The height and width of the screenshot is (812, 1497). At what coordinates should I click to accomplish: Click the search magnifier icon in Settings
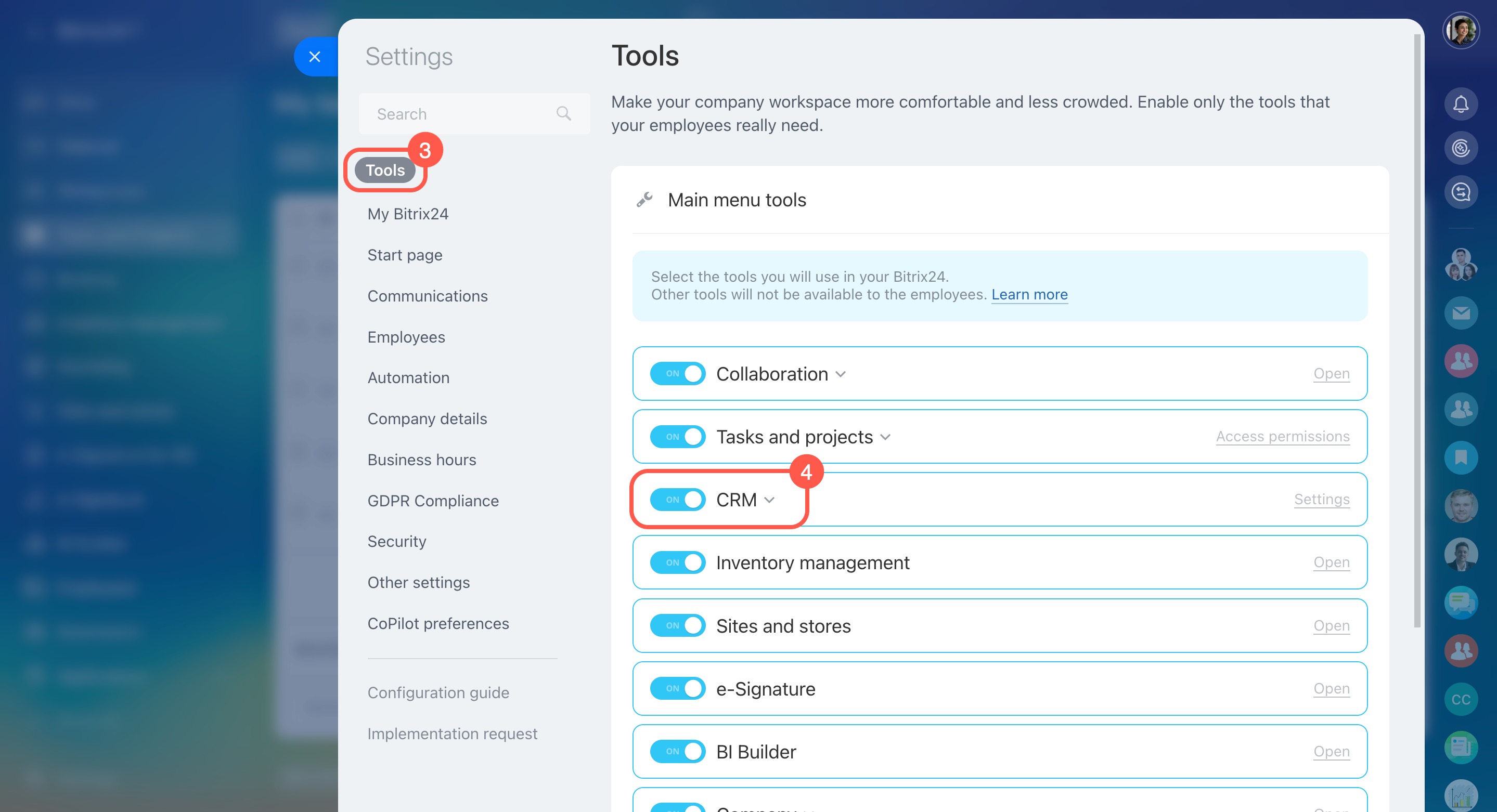[563, 114]
